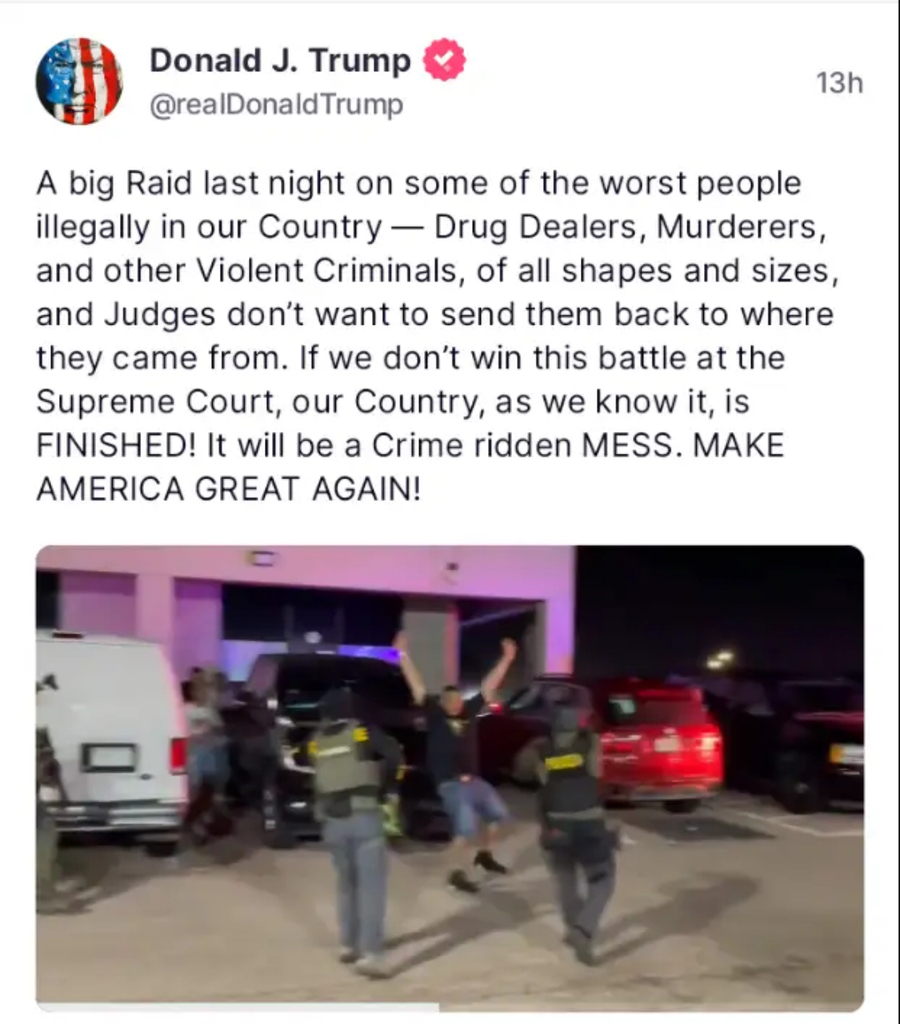900x1024 pixels.
Task: Click "Drug Dealers, Murderers," text
Action: (x=630, y=227)
